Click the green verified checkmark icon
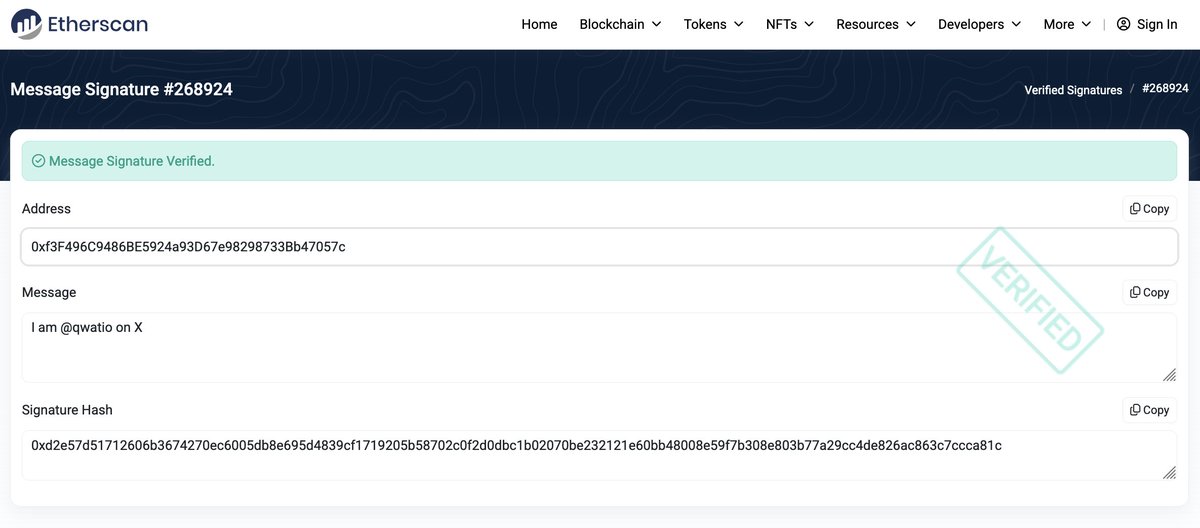Image resolution: width=1200 pixels, height=528 pixels. point(38,161)
